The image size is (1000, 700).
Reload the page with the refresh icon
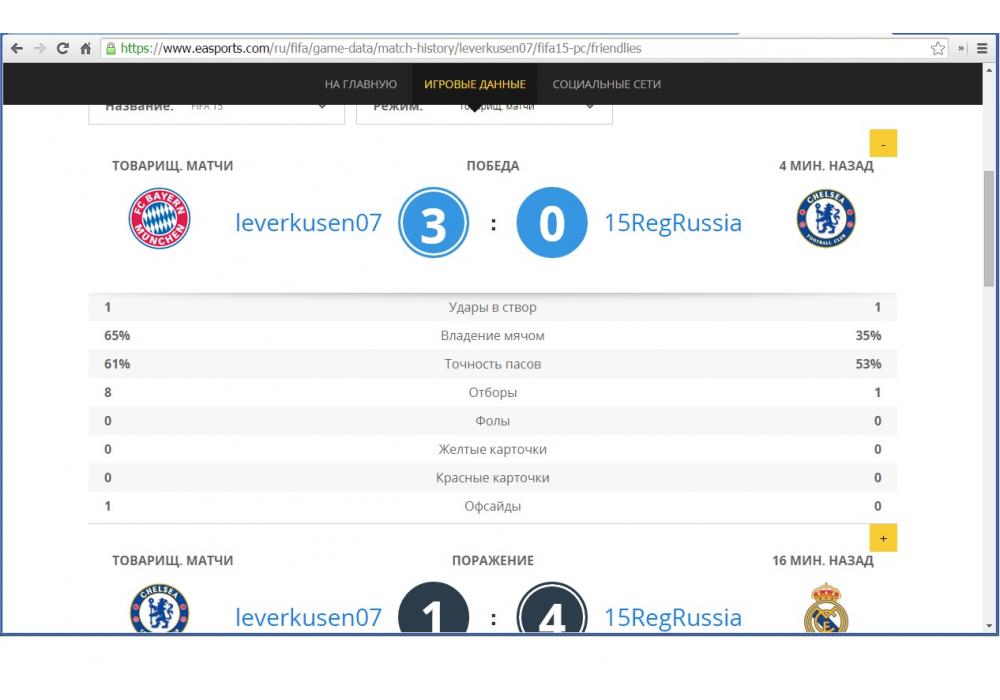62,48
